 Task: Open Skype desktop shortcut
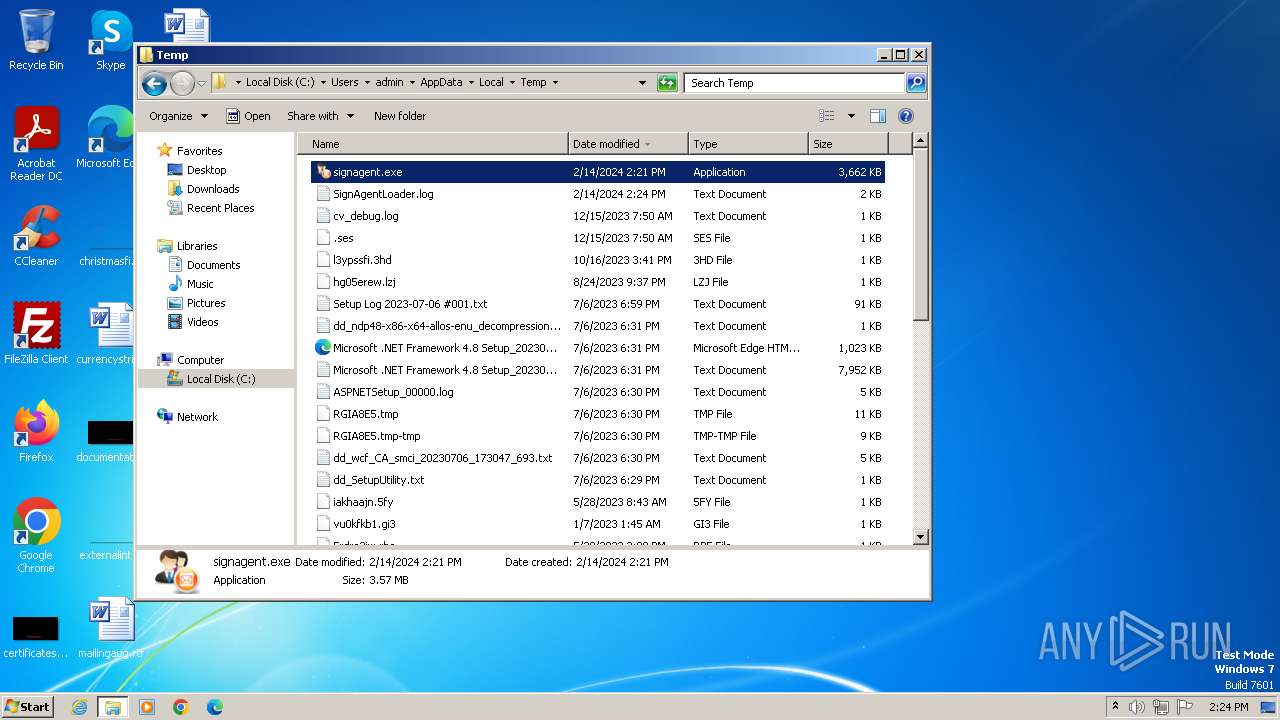(111, 40)
